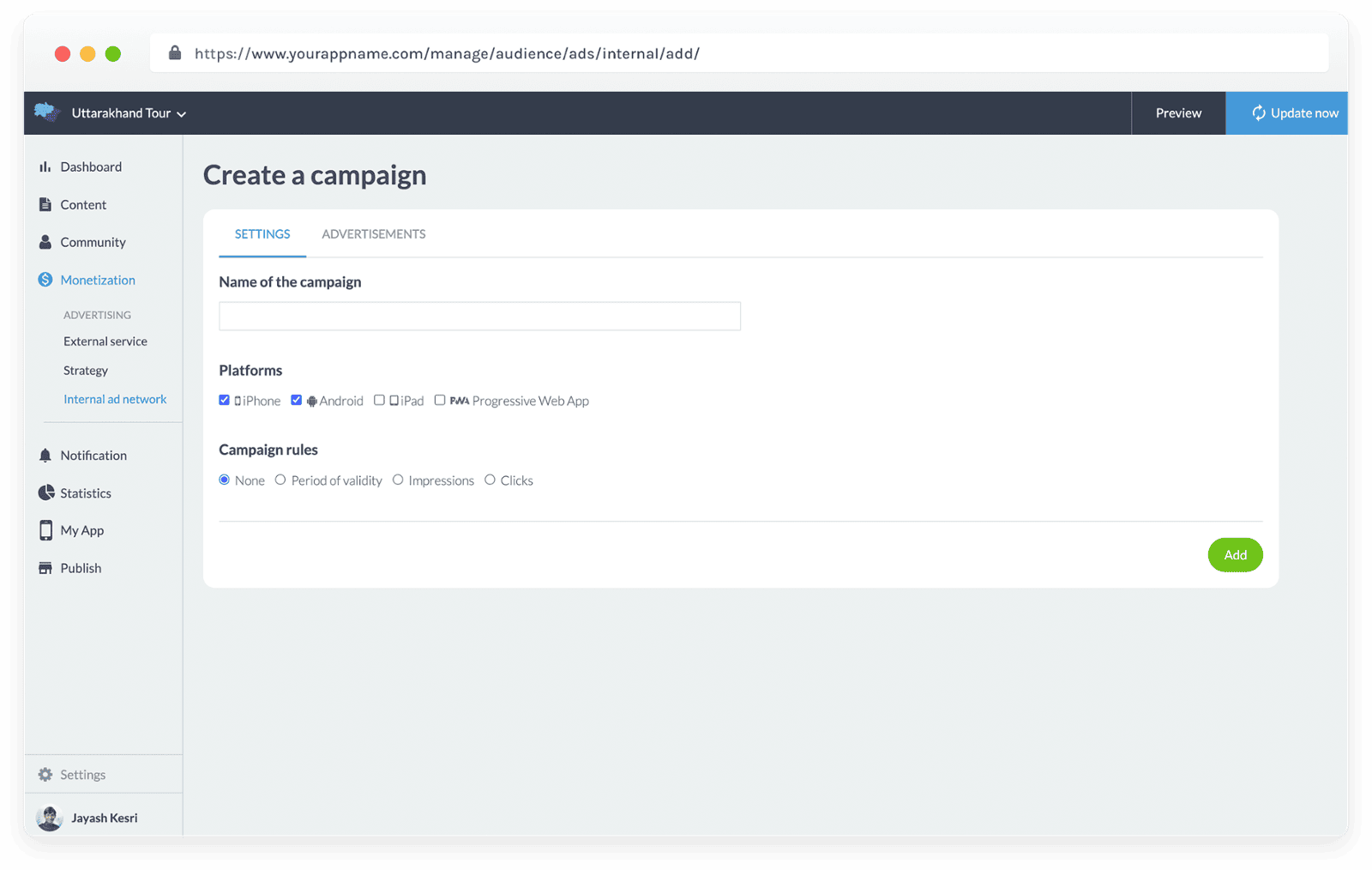Click the Settings gear icon

45,775
